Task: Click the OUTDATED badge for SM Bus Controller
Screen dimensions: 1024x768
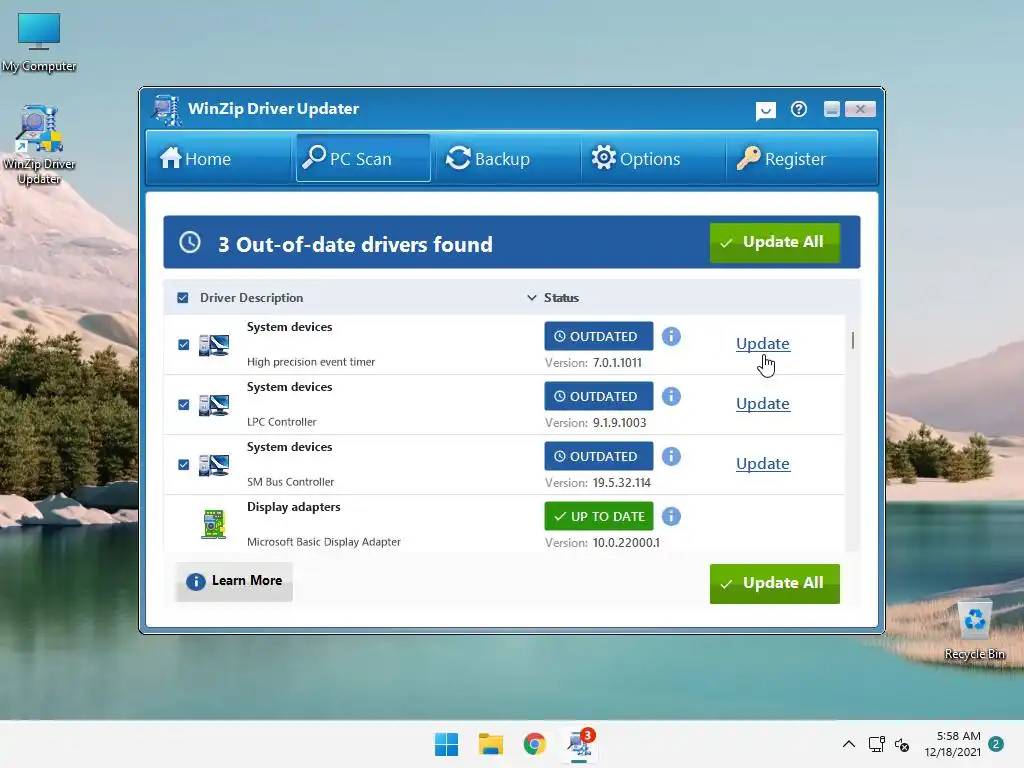Action: (x=599, y=456)
